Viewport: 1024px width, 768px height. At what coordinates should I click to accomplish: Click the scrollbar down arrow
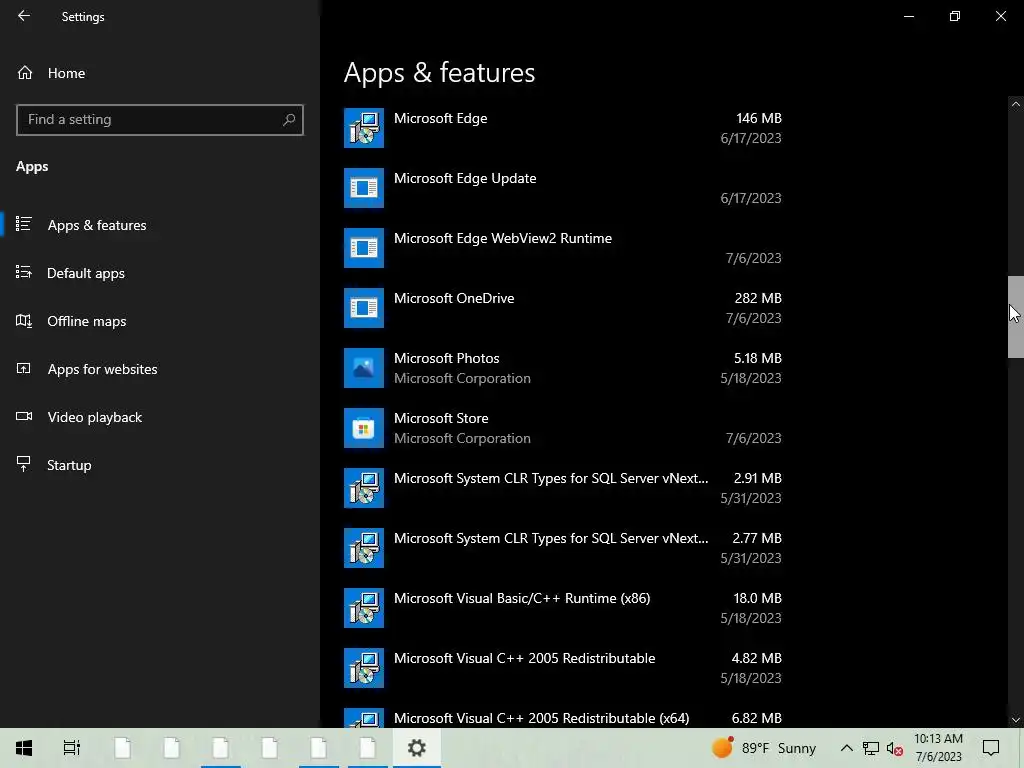tap(1016, 720)
